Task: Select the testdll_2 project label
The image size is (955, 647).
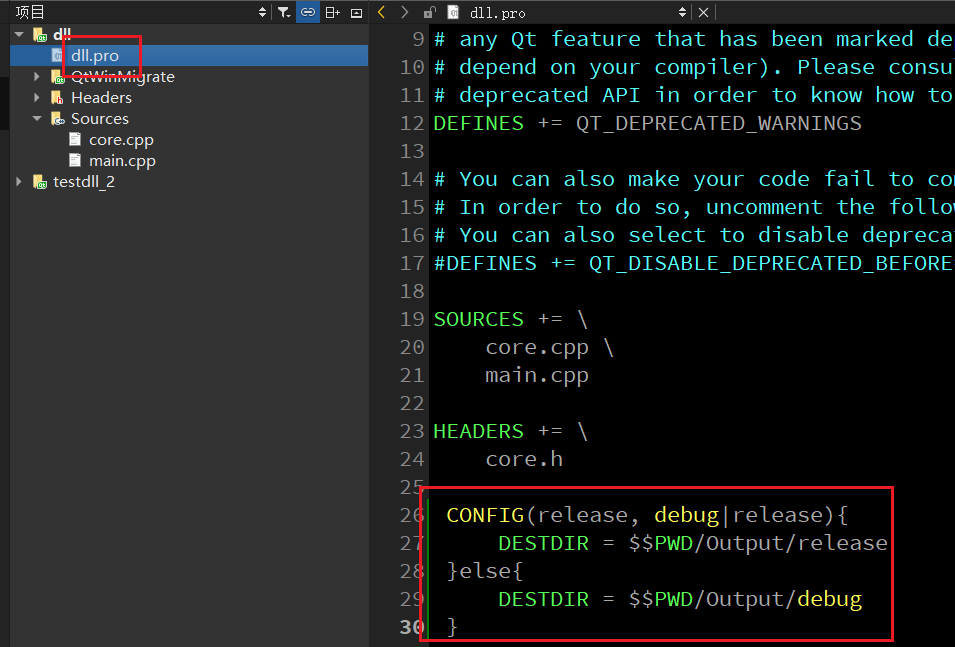Action: [84, 182]
